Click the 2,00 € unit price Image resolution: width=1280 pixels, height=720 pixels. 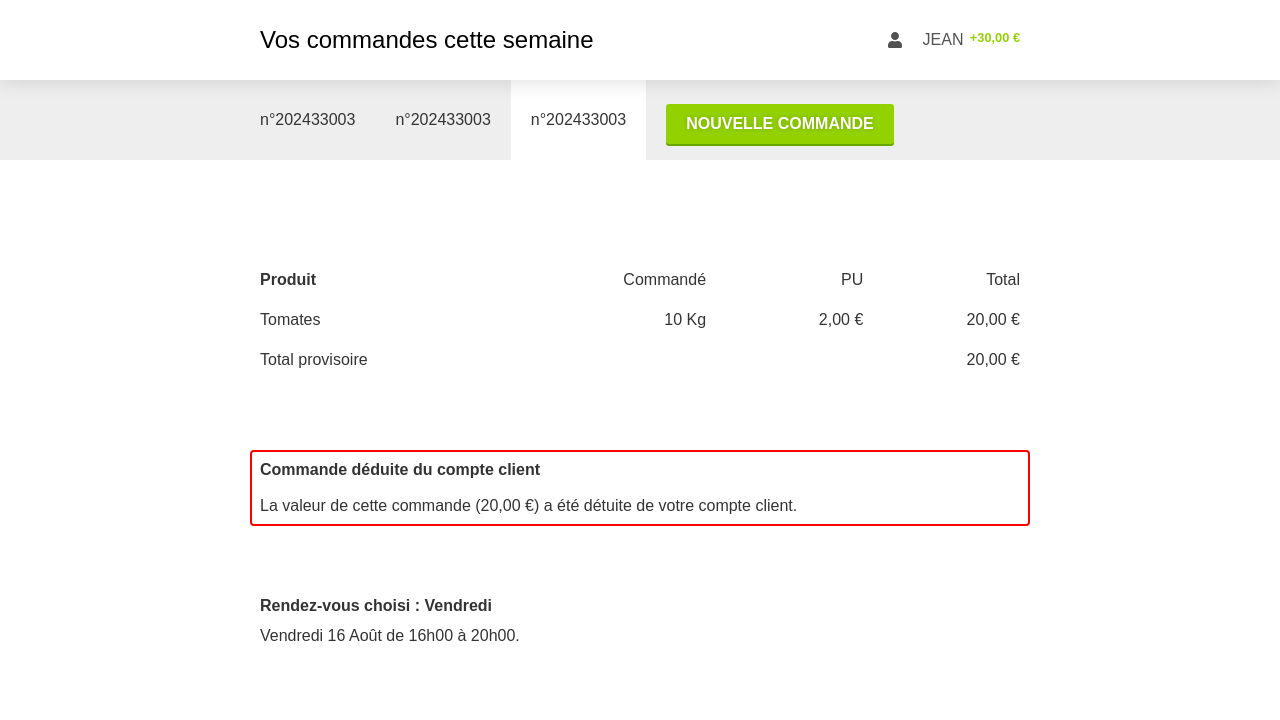(840, 320)
